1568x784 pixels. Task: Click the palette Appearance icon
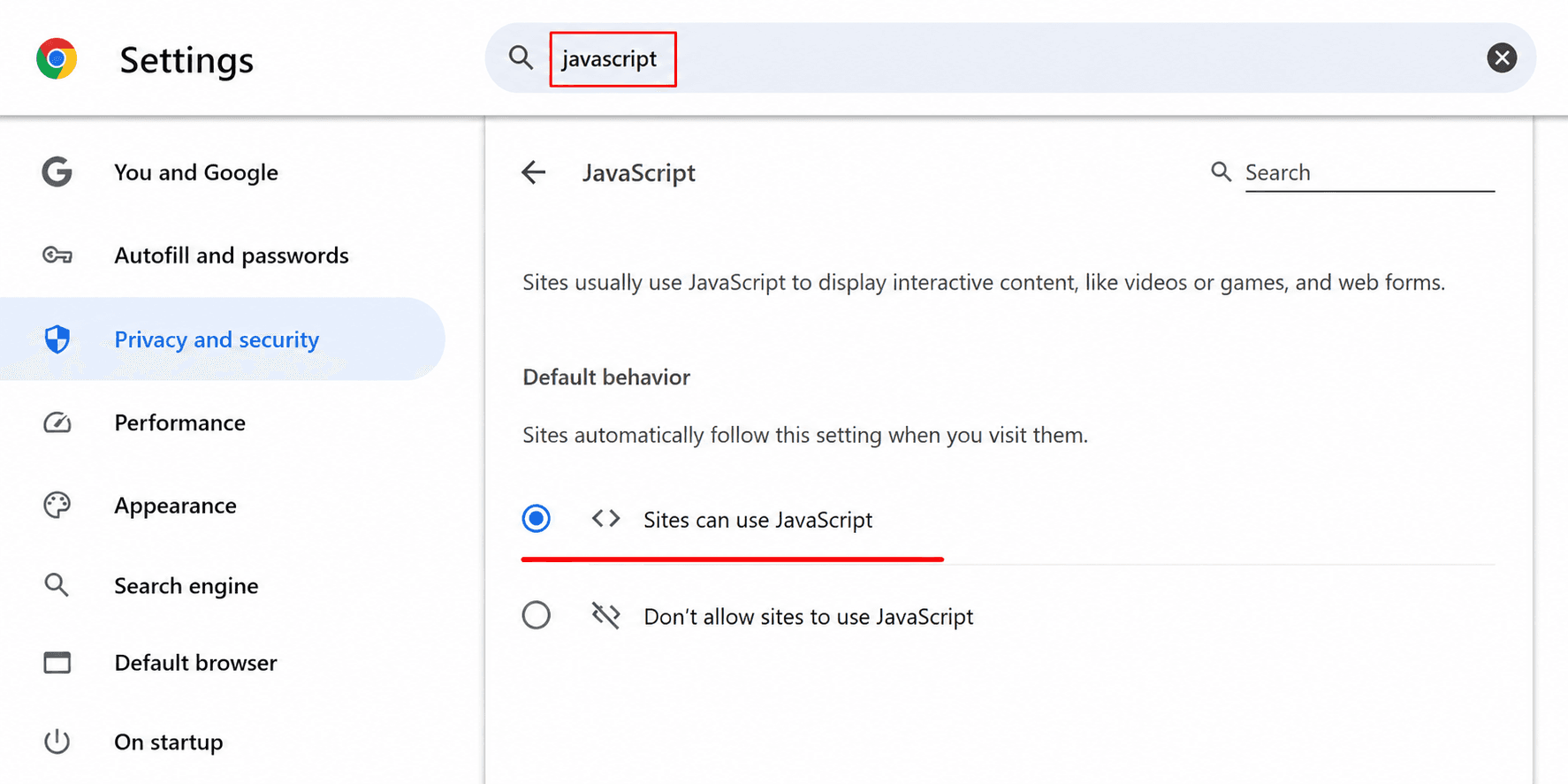click(x=57, y=505)
